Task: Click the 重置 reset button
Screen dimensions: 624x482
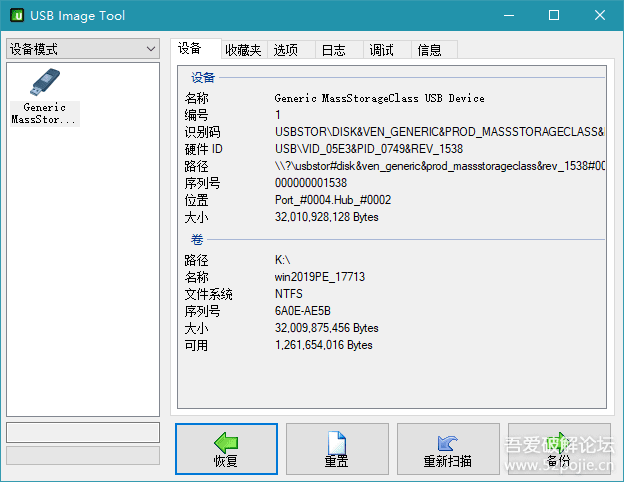Action: 337,449
